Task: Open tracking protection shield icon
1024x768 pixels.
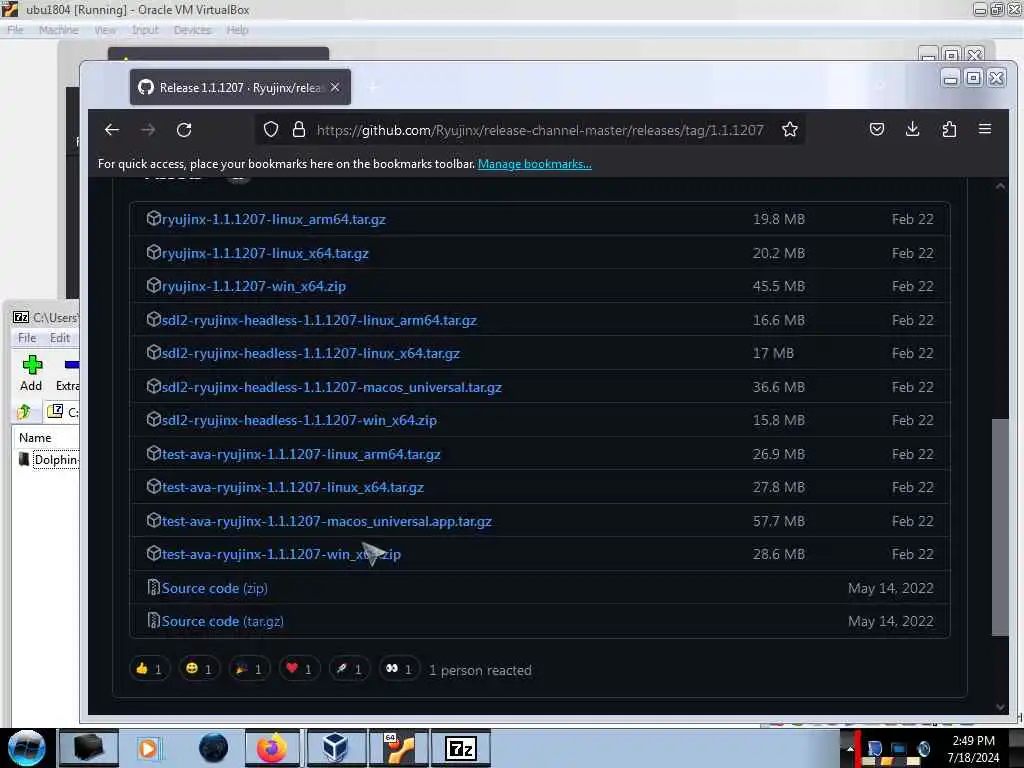Action: pyautogui.click(x=270, y=129)
